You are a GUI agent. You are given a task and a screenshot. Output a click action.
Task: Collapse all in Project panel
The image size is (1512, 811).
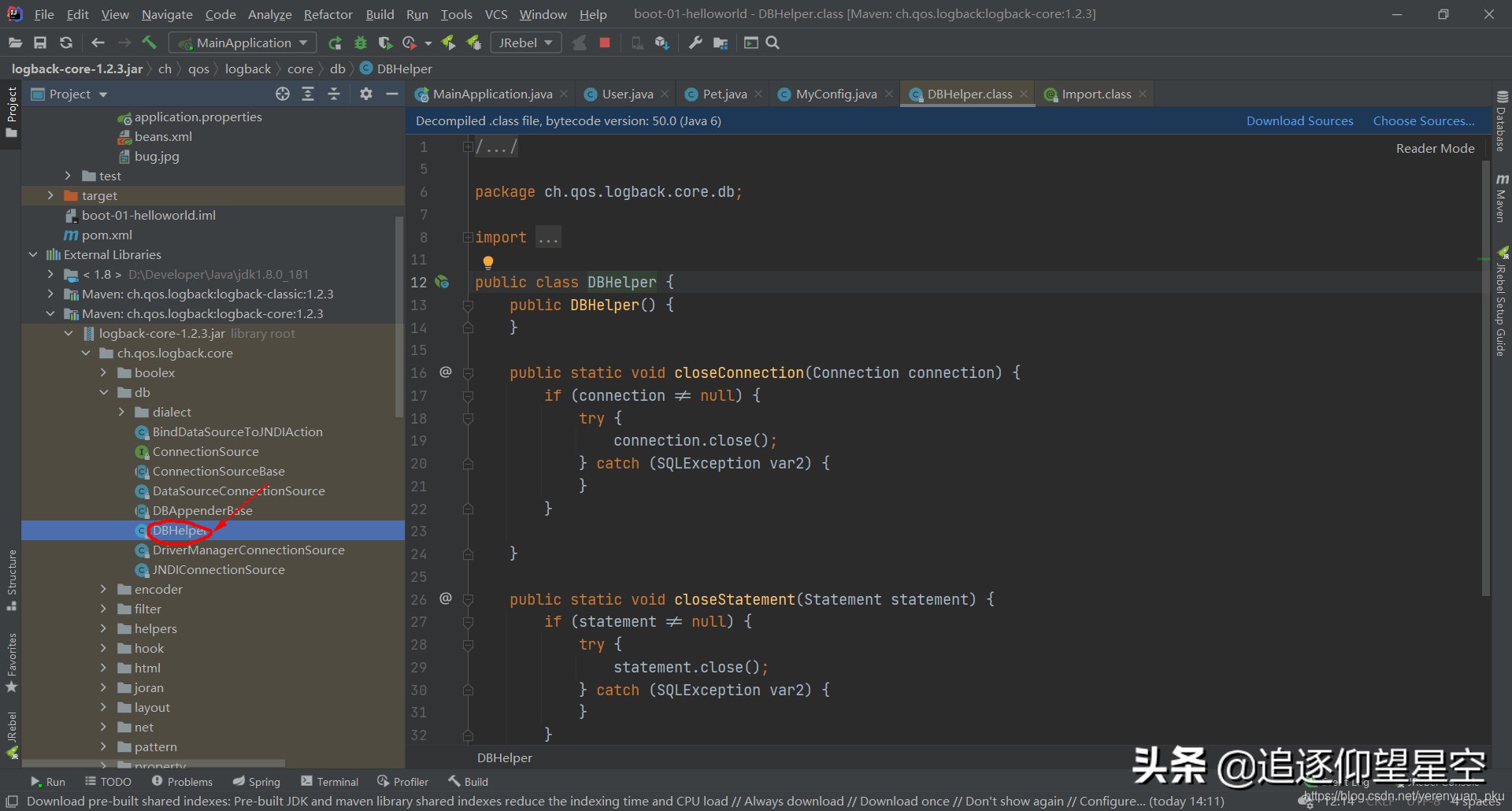(334, 94)
